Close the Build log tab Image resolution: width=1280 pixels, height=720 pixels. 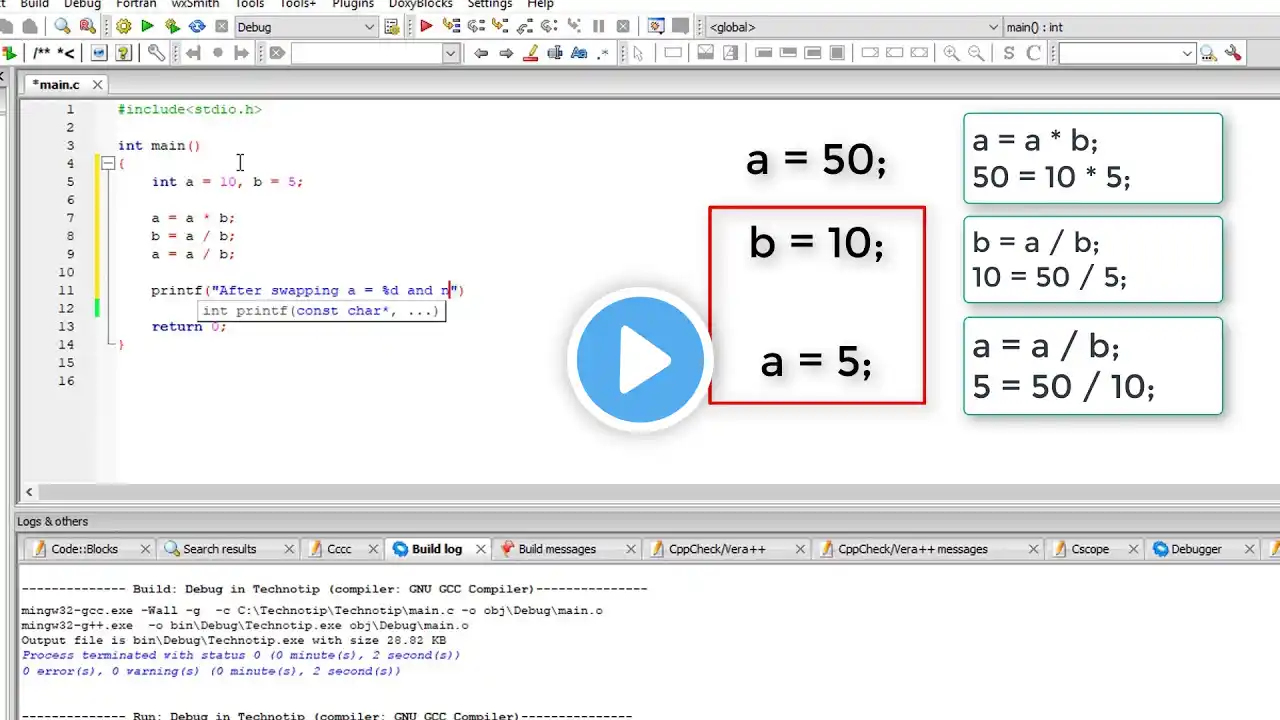[x=479, y=549]
